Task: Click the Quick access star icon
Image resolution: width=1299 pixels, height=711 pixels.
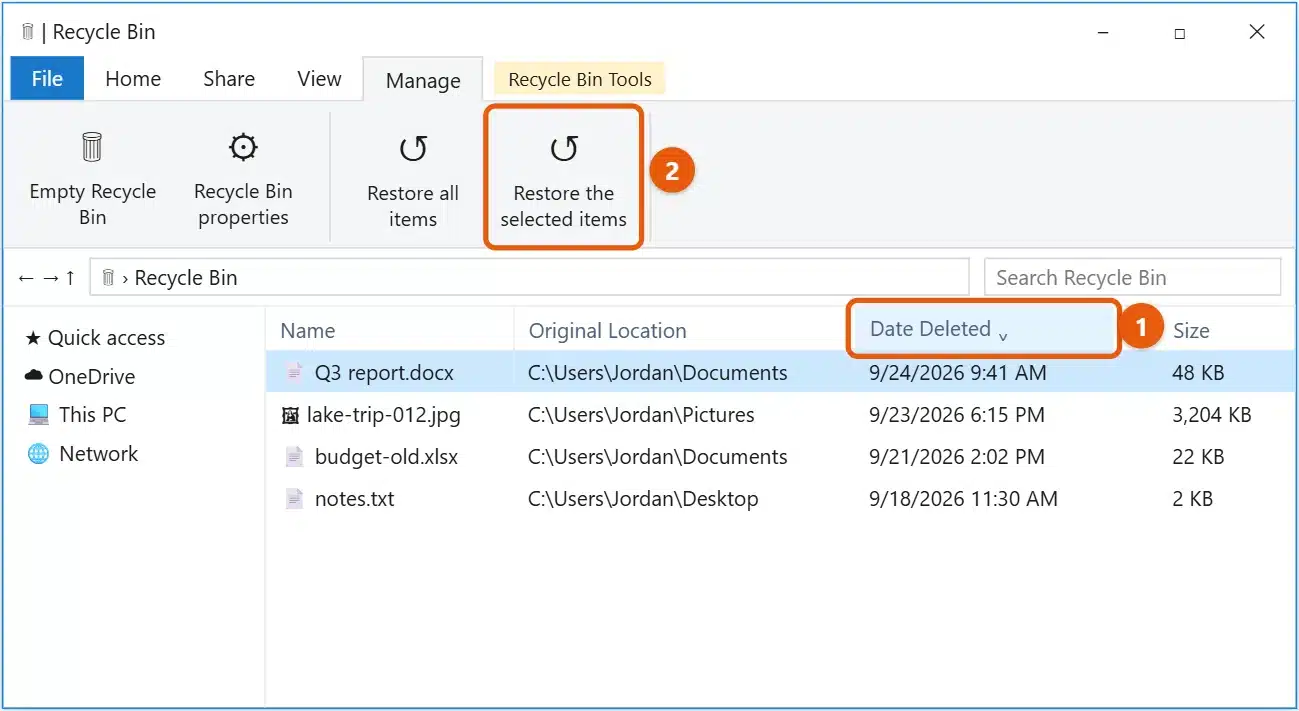Action: click(x=33, y=338)
